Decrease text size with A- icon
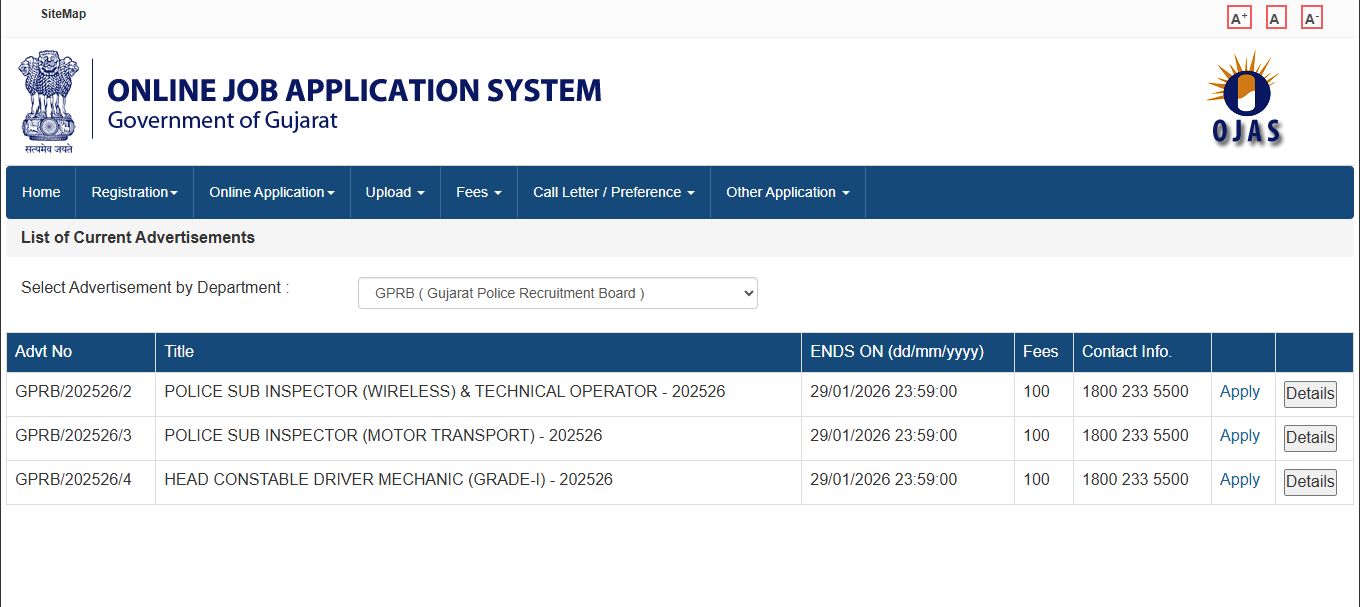The width and height of the screenshot is (1360, 607). [x=1311, y=17]
